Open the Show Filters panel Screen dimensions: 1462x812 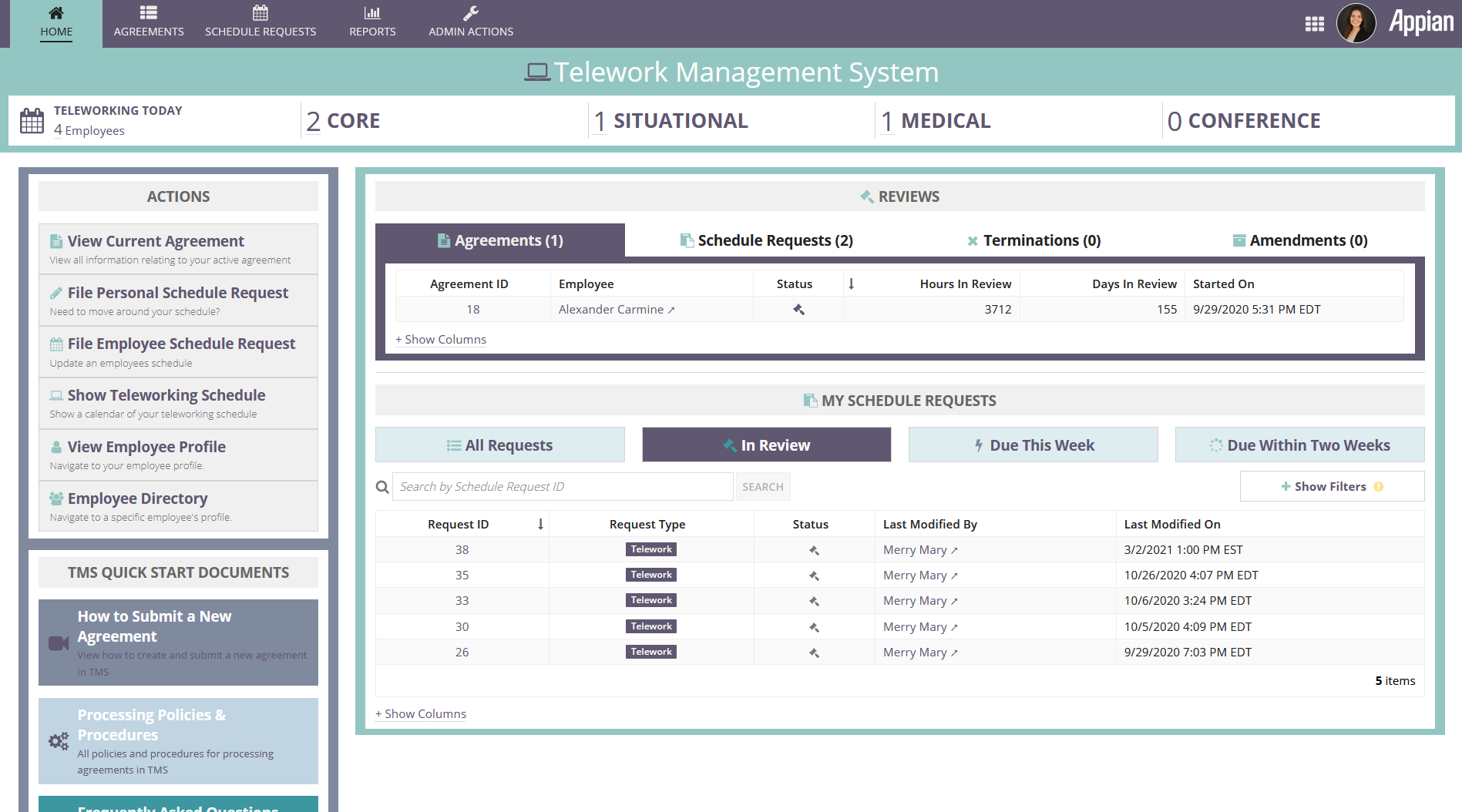pyautogui.click(x=1331, y=486)
